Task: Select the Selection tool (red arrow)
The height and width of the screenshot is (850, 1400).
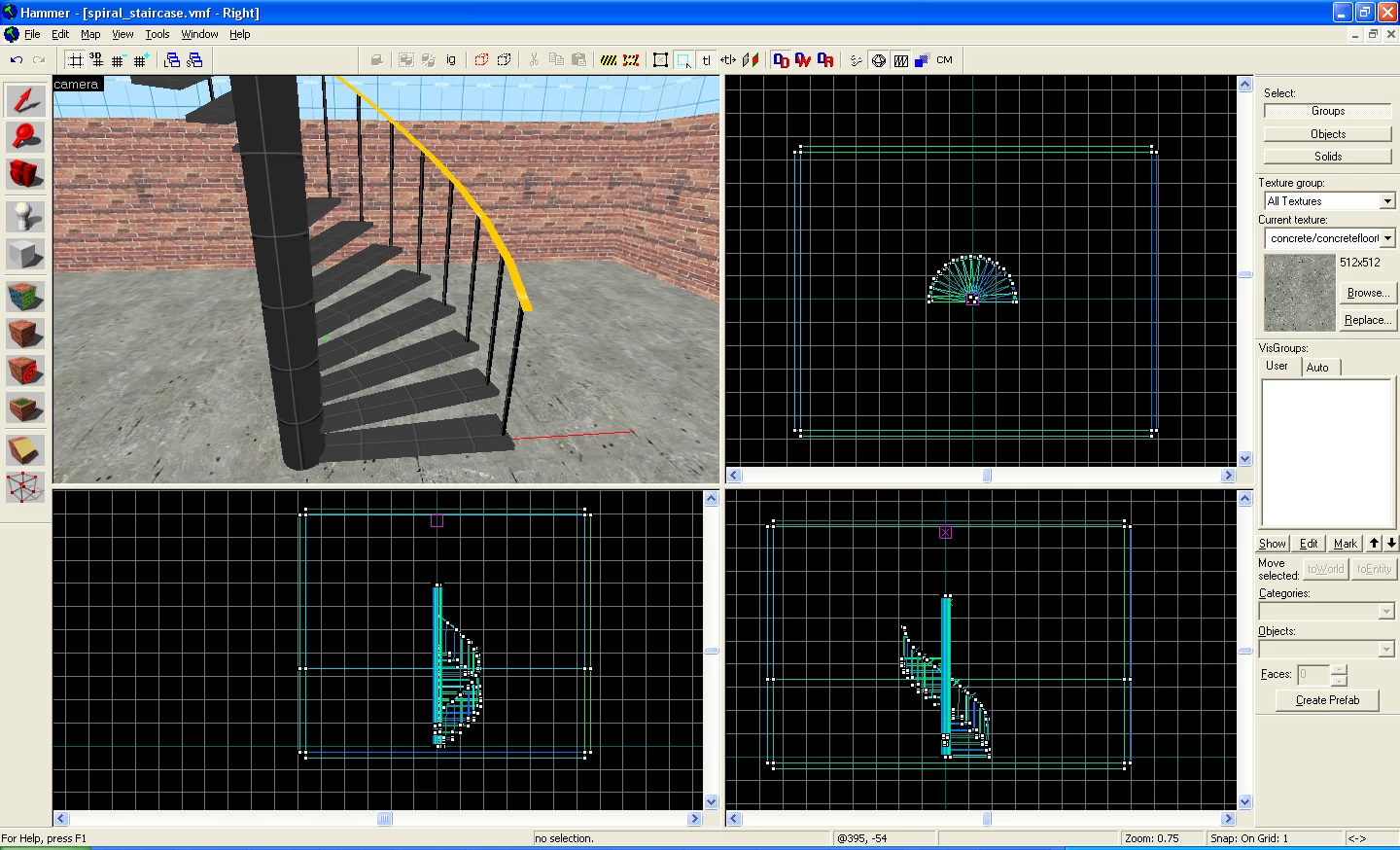Action: pos(25,100)
